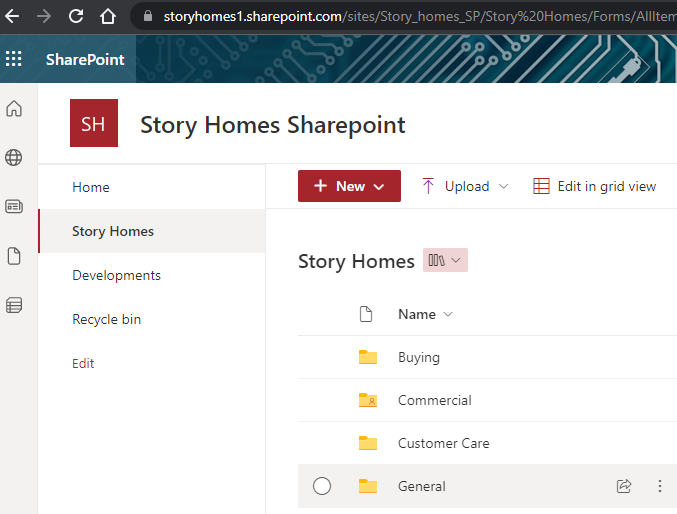677x514 pixels.
Task: Click the plus icon on New button
Action: (320, 186)
